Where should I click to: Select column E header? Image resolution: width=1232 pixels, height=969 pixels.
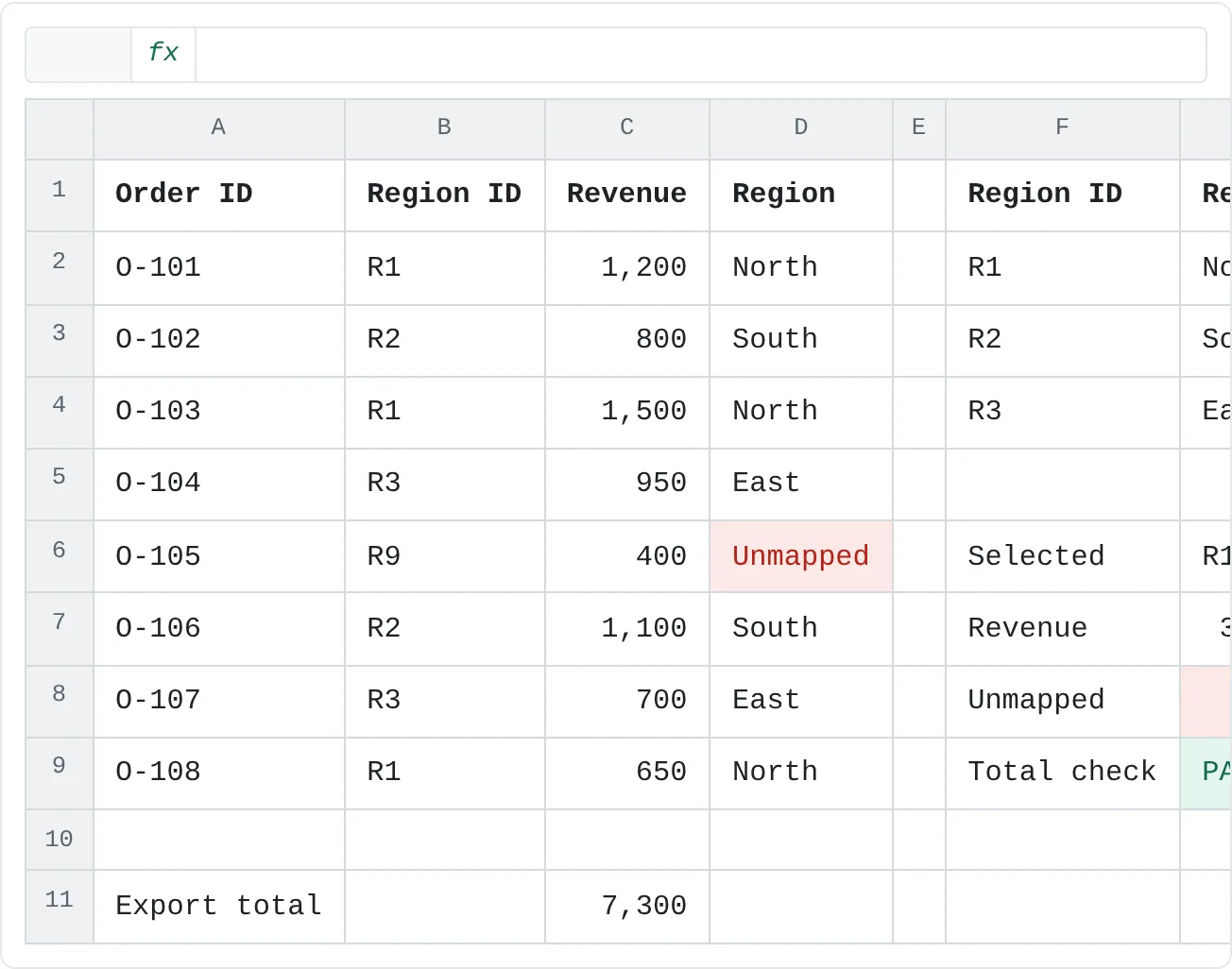[x=919, y=128]
